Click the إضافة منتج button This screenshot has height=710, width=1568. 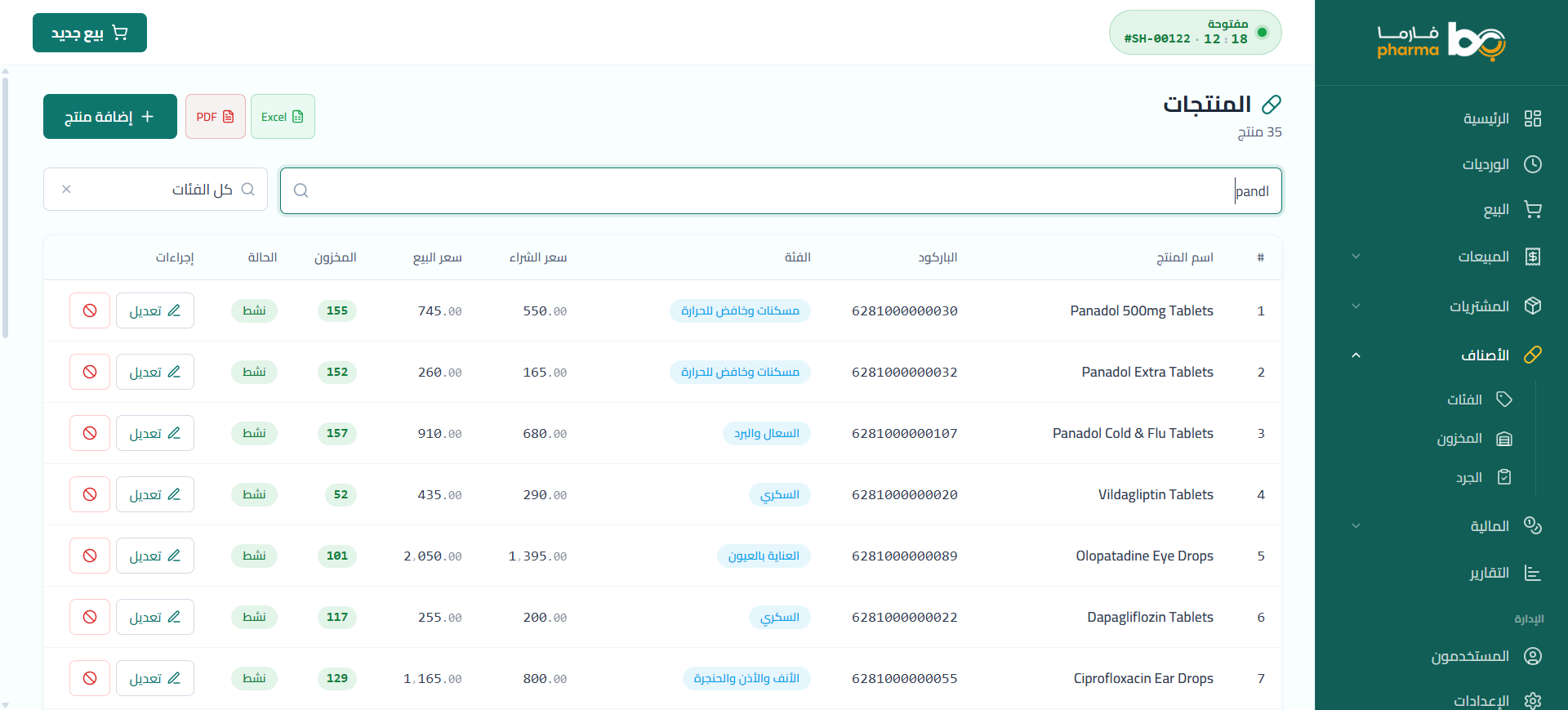110,117
